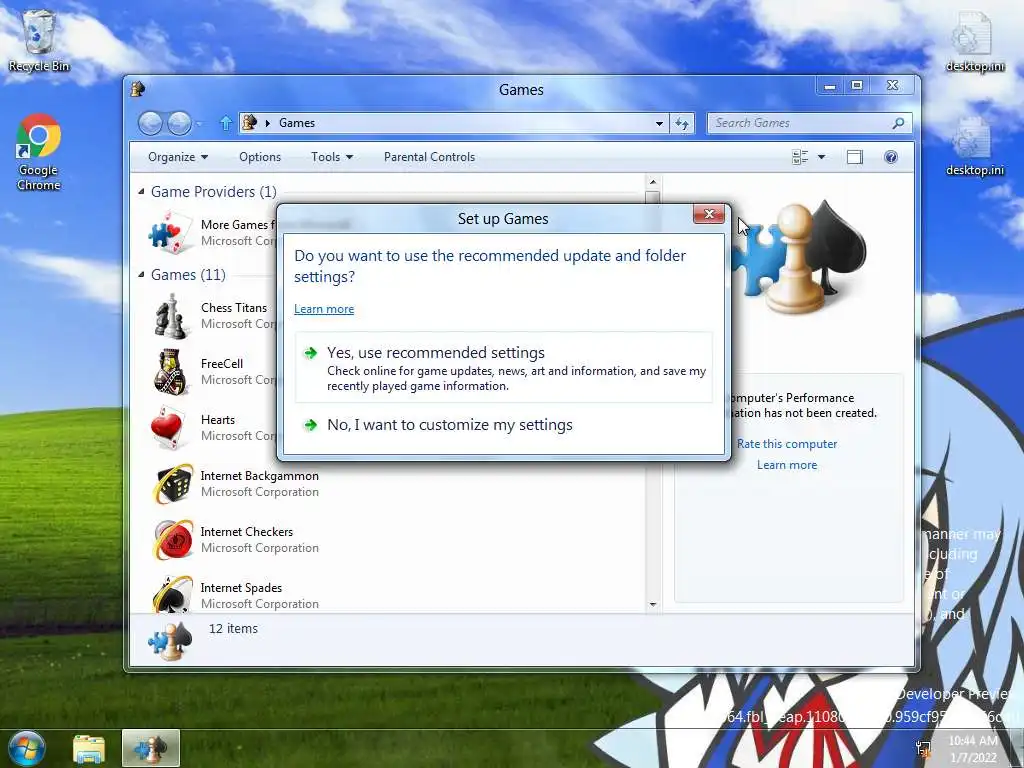Click the Forward navigation arrow in Games window
1024x768 pixels.
pos(179,123)
